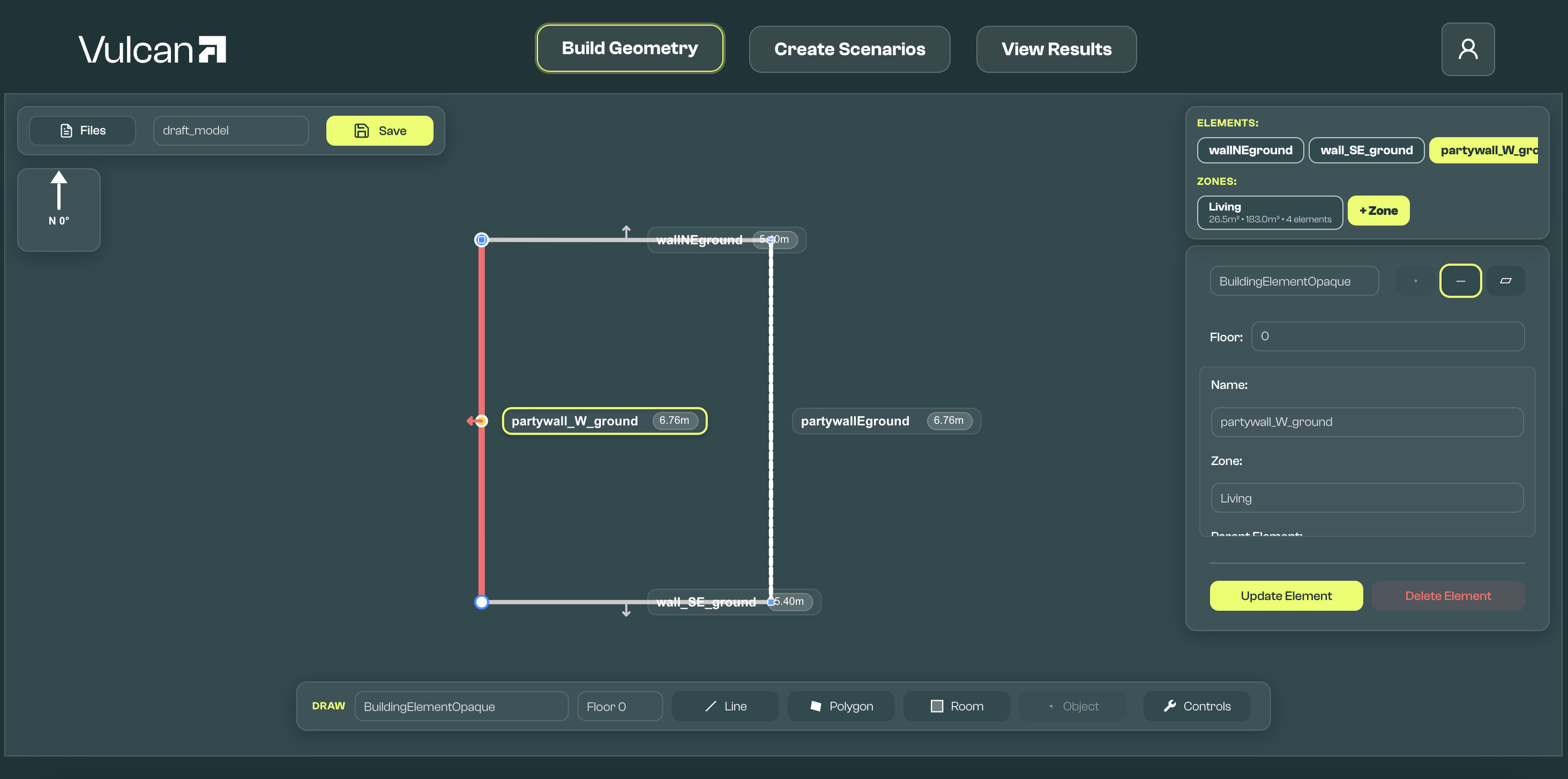
Task: Switch to View Results tab
Action: click(x=1056, y=49)
